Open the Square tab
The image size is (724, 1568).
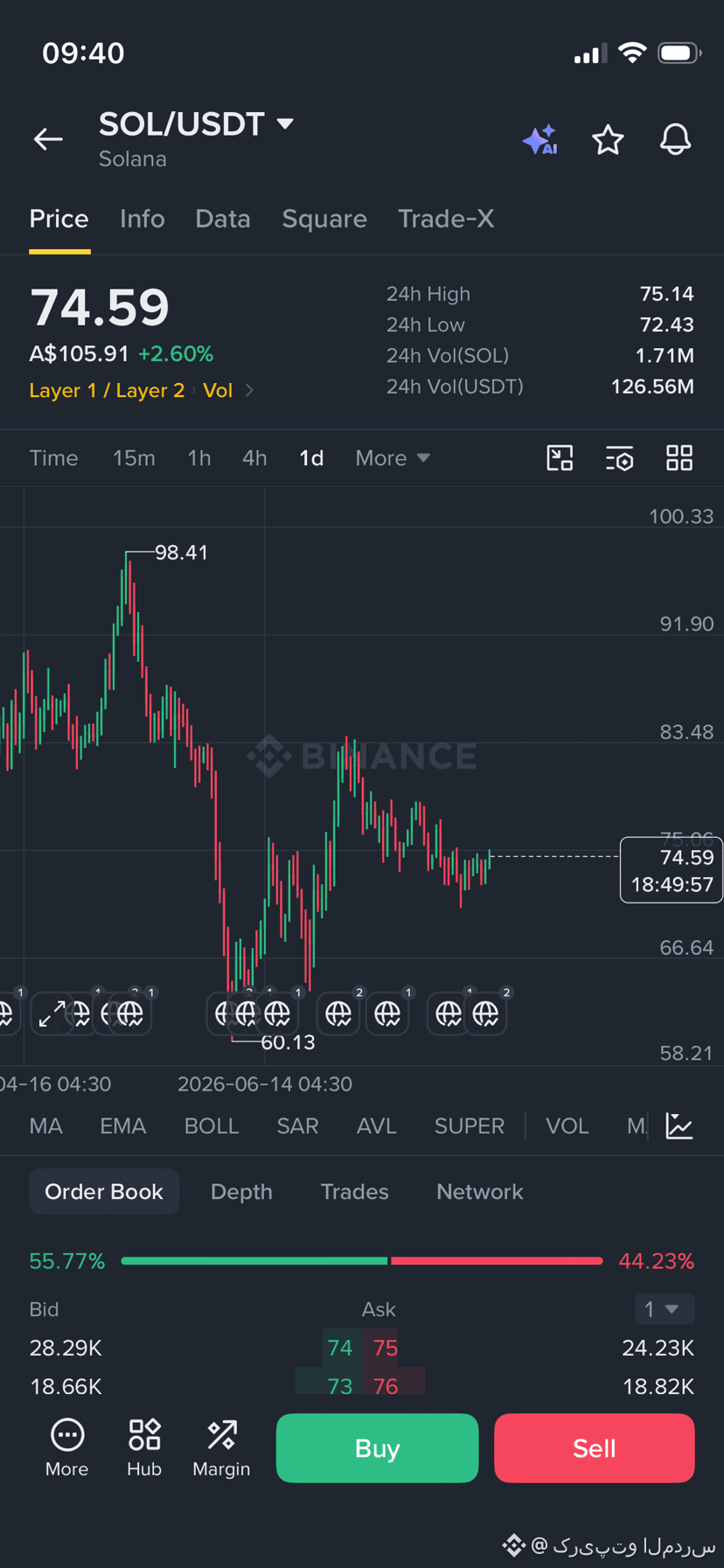(x=324, y=219)
